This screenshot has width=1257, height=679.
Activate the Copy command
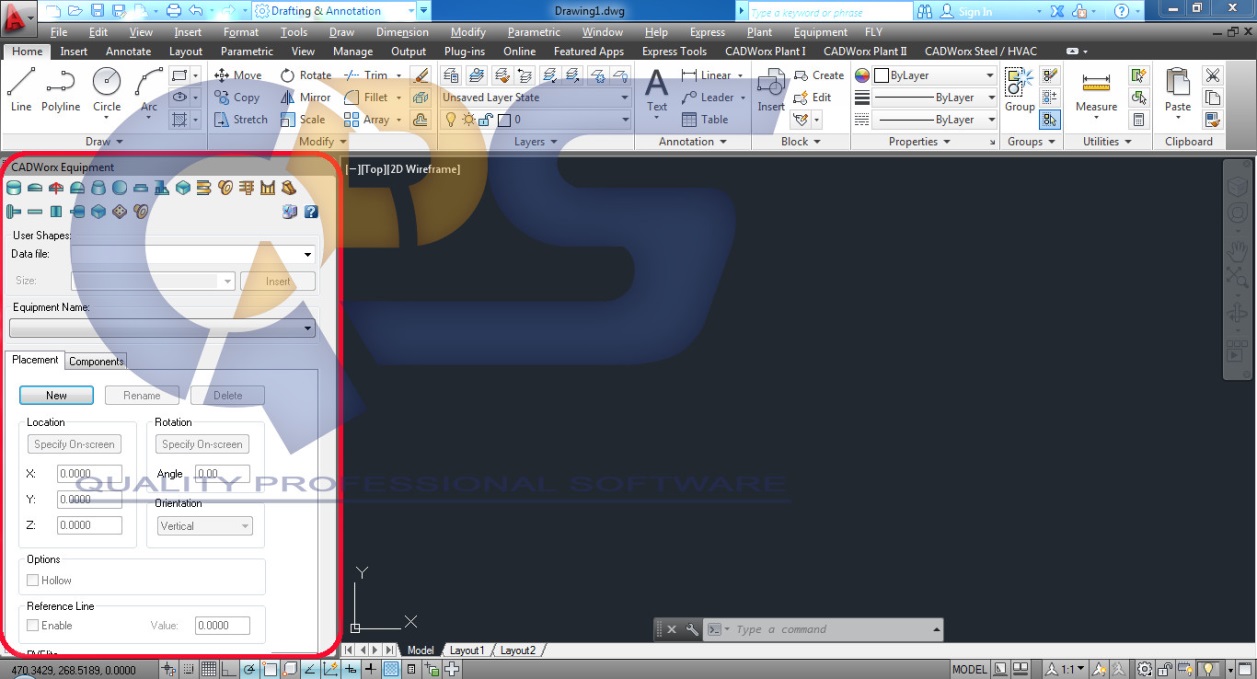[237, 97]
